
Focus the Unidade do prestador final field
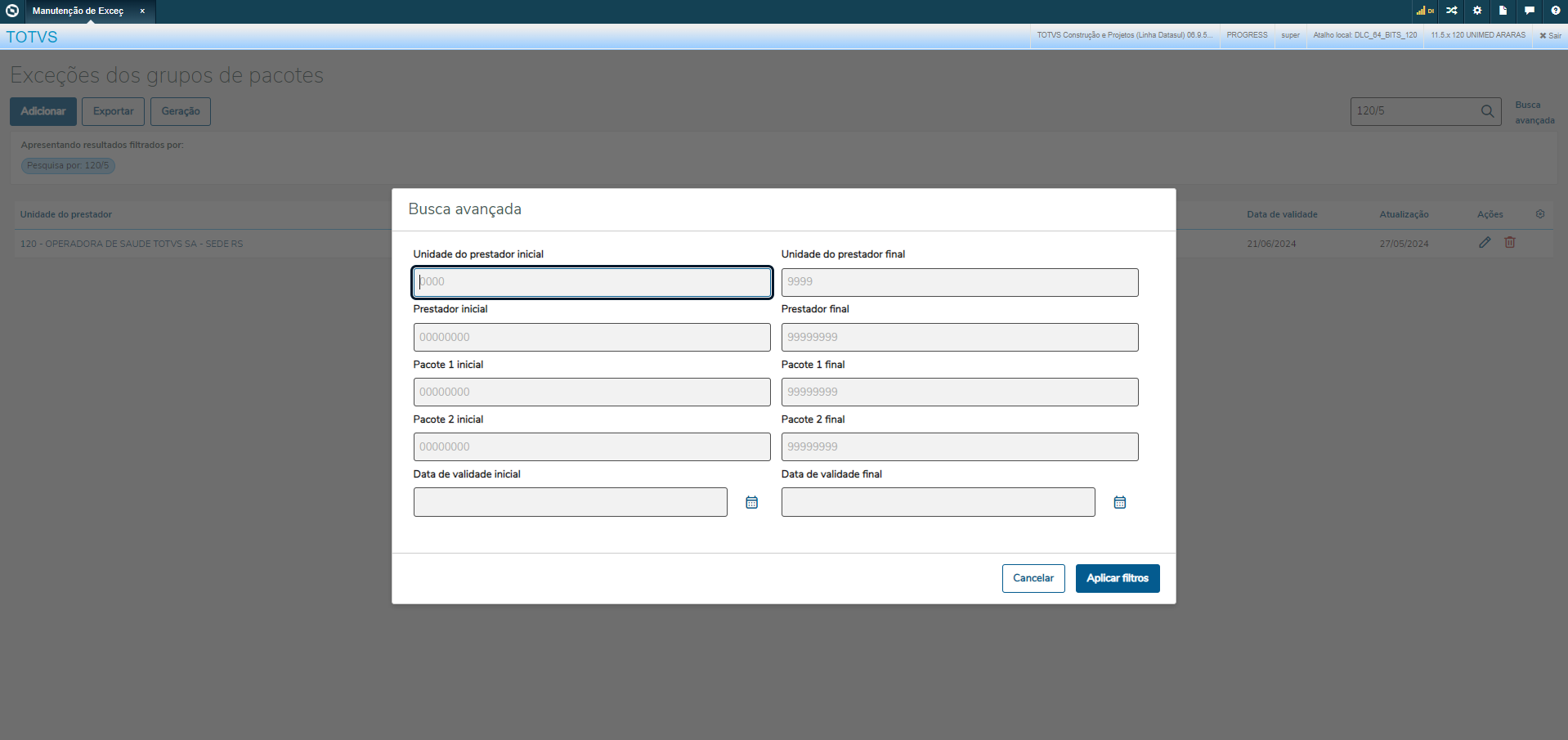tap(959, 282)
